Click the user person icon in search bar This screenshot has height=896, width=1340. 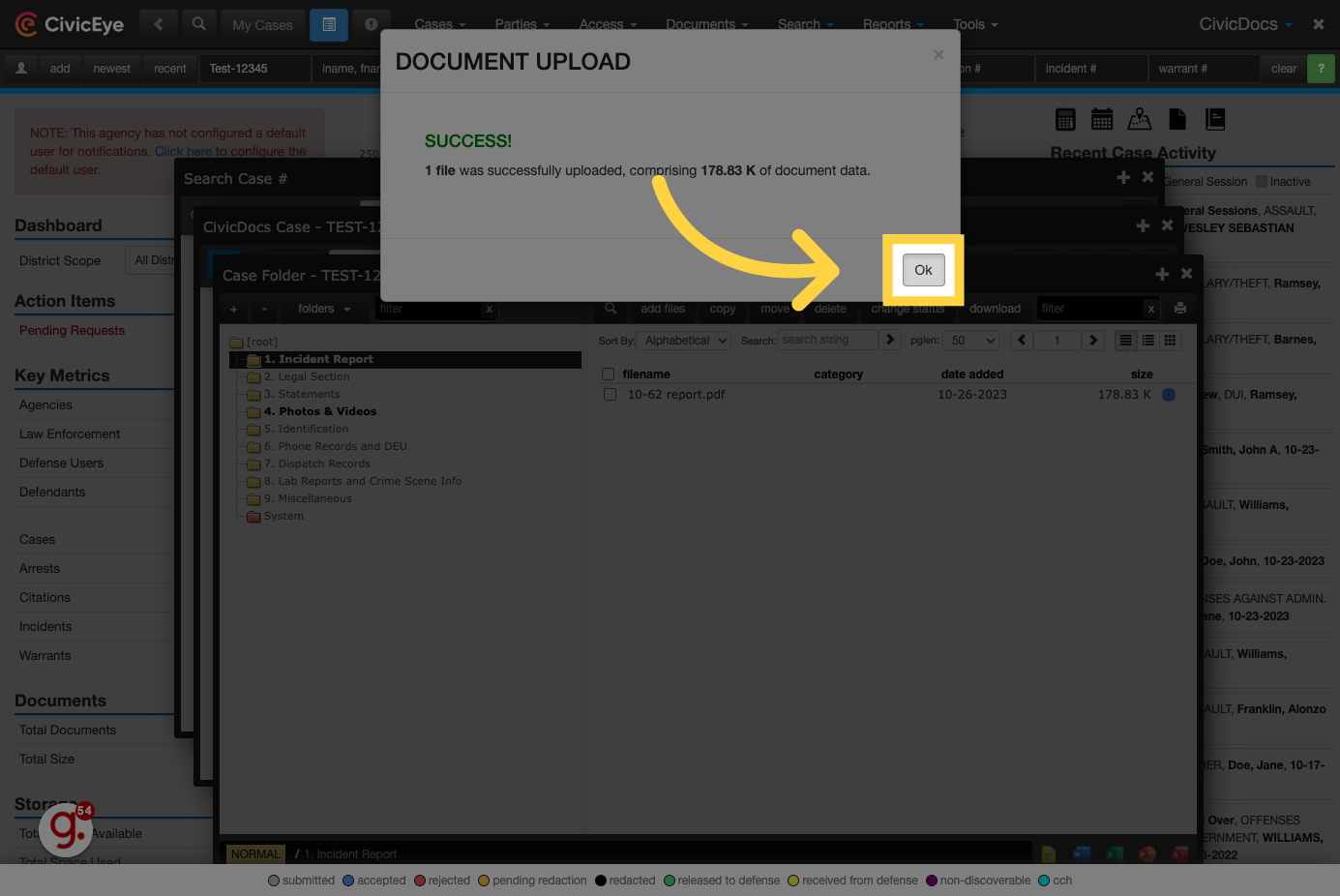pyautogui.click(x=21, y=69)
